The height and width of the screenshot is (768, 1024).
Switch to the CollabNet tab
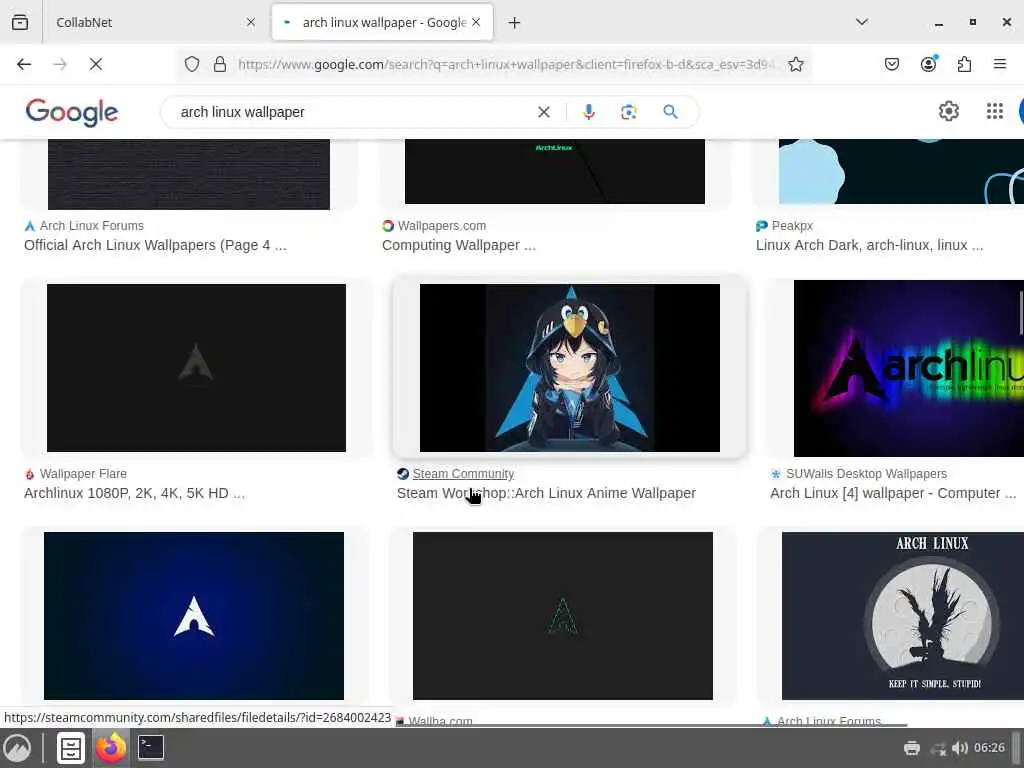click(153, 22)
